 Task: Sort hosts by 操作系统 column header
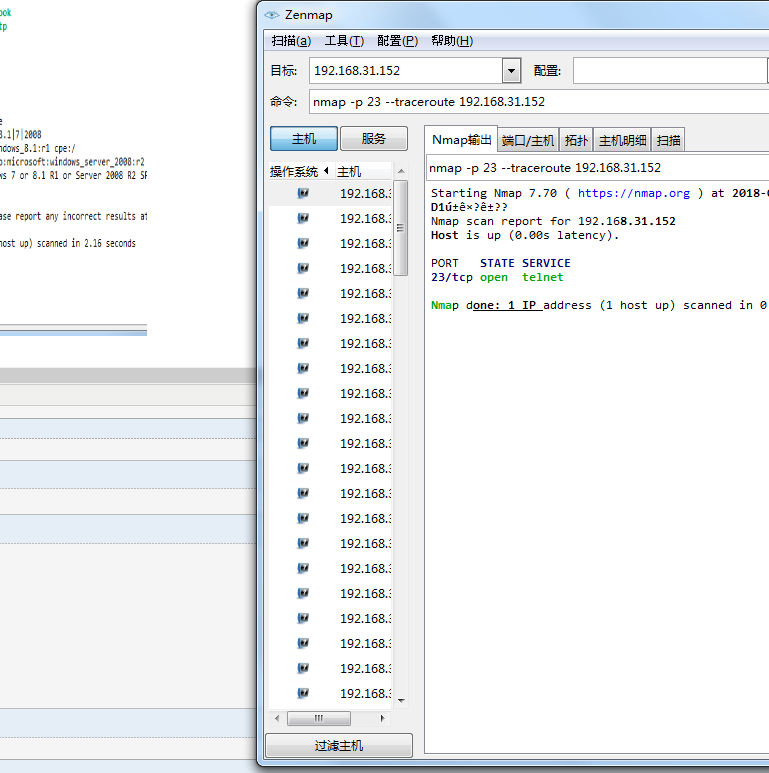click(x=294, y=172)
